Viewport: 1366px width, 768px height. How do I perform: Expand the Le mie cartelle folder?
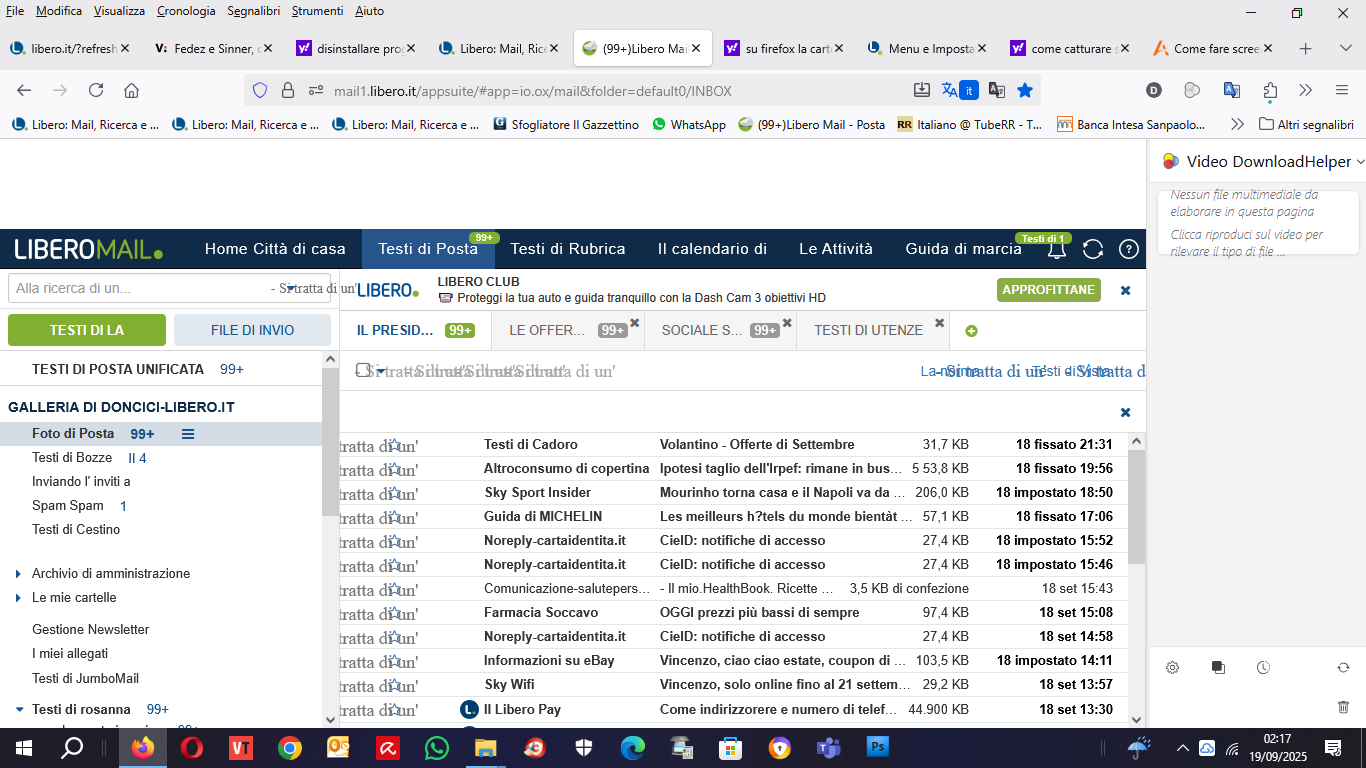[18, 598]
